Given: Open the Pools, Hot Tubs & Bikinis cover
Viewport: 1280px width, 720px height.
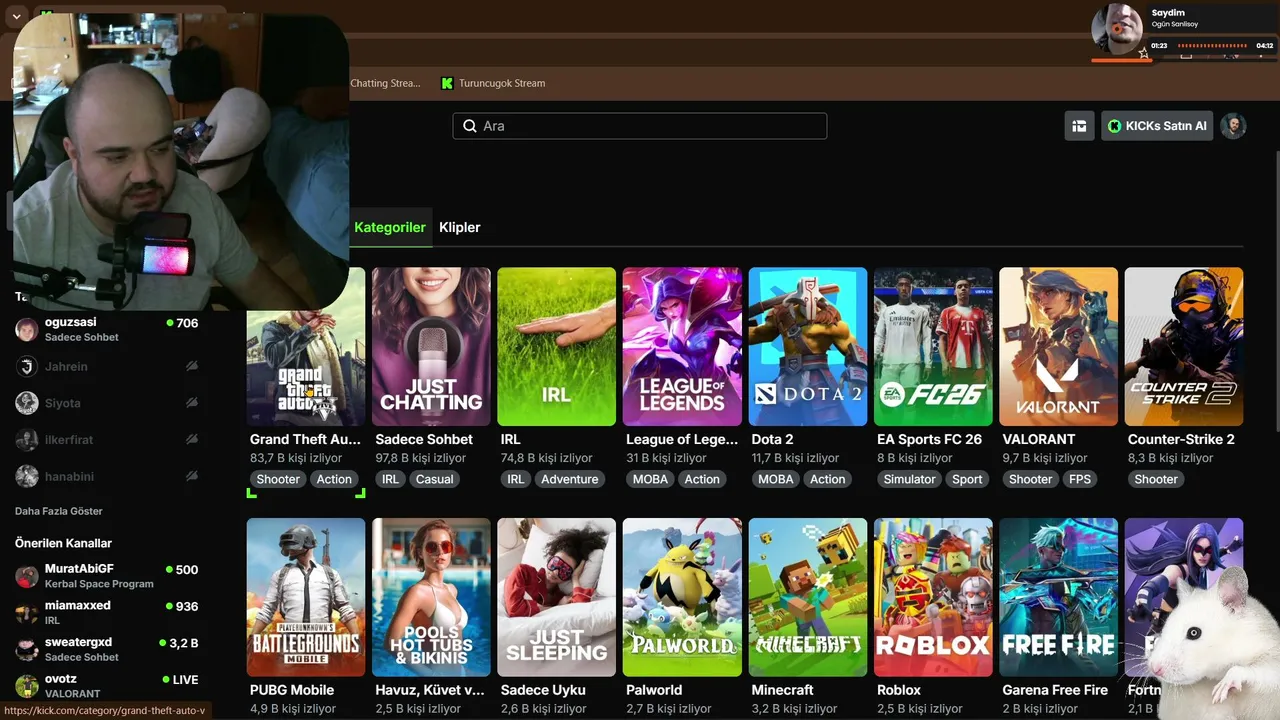Looking at the screenshot, I should 431,597.
